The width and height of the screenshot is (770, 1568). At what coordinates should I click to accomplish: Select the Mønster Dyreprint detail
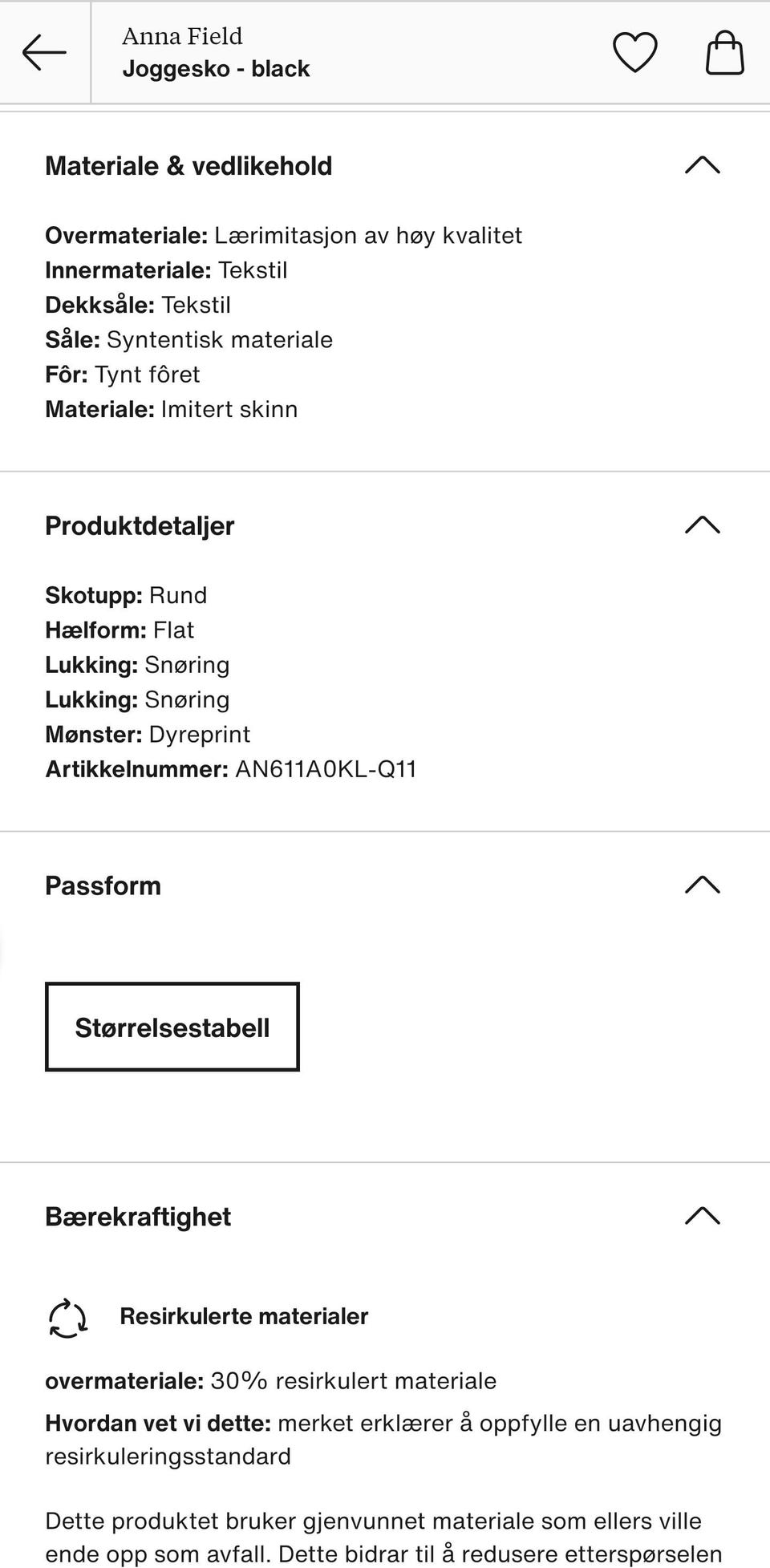tap(148, 733)
